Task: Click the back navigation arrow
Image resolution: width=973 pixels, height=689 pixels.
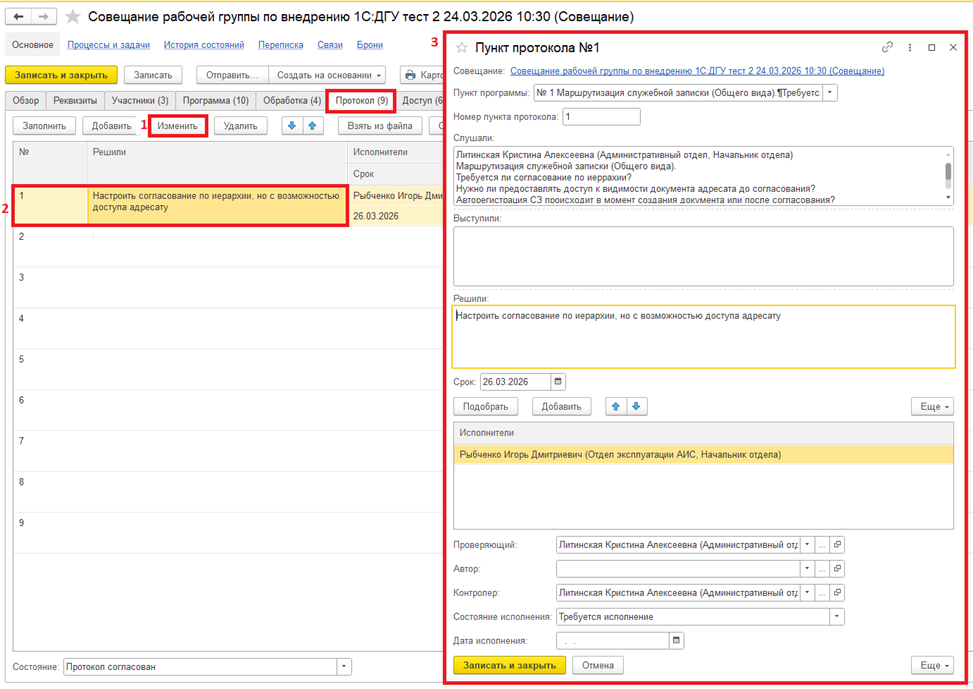Action: [19, 17]
